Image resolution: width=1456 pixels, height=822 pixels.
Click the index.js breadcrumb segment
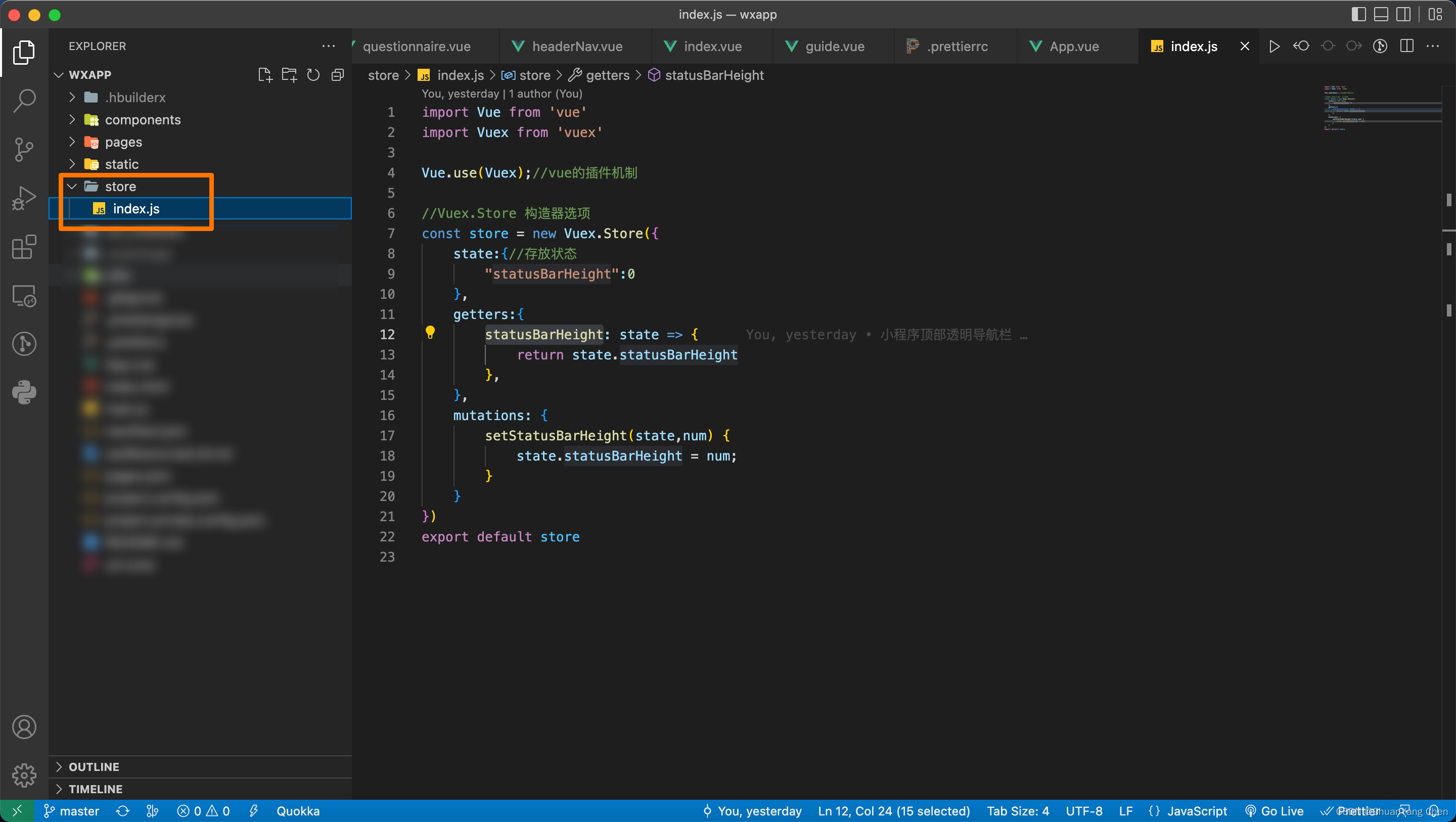click(x=451, y=75)
